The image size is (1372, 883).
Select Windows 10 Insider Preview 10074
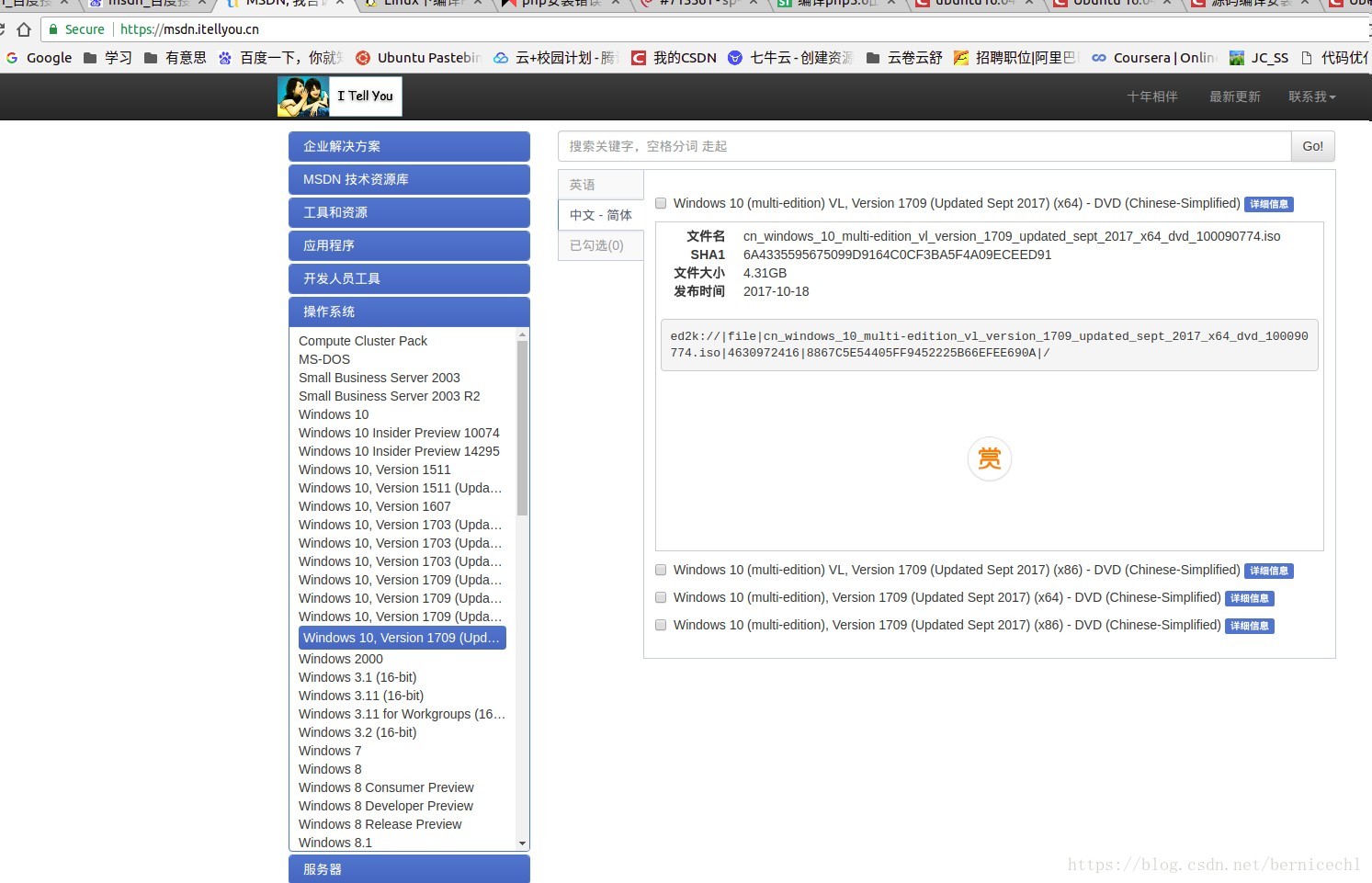tap(399, 433)
